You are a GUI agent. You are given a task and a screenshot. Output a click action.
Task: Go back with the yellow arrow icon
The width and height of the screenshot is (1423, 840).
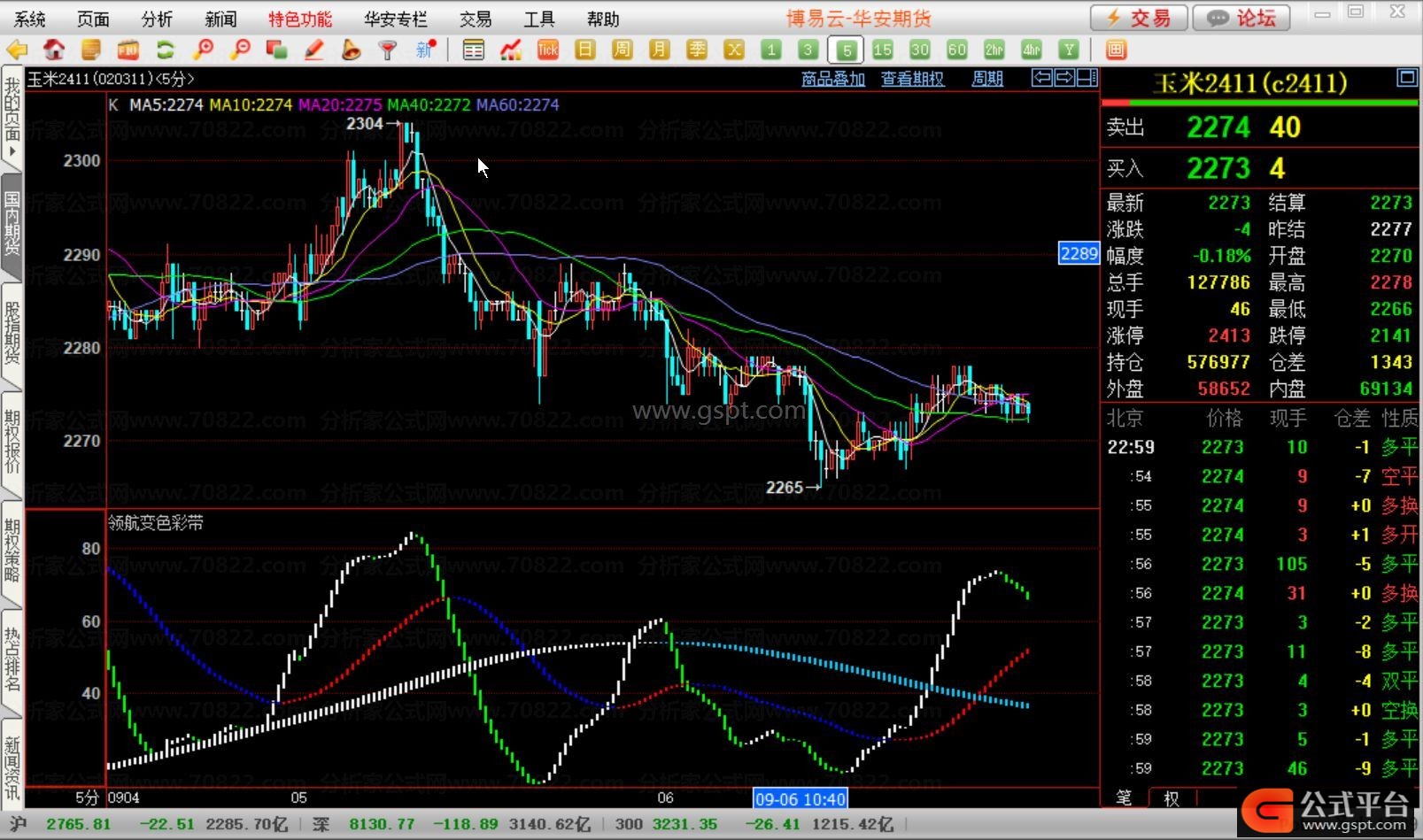click(17, 50)
